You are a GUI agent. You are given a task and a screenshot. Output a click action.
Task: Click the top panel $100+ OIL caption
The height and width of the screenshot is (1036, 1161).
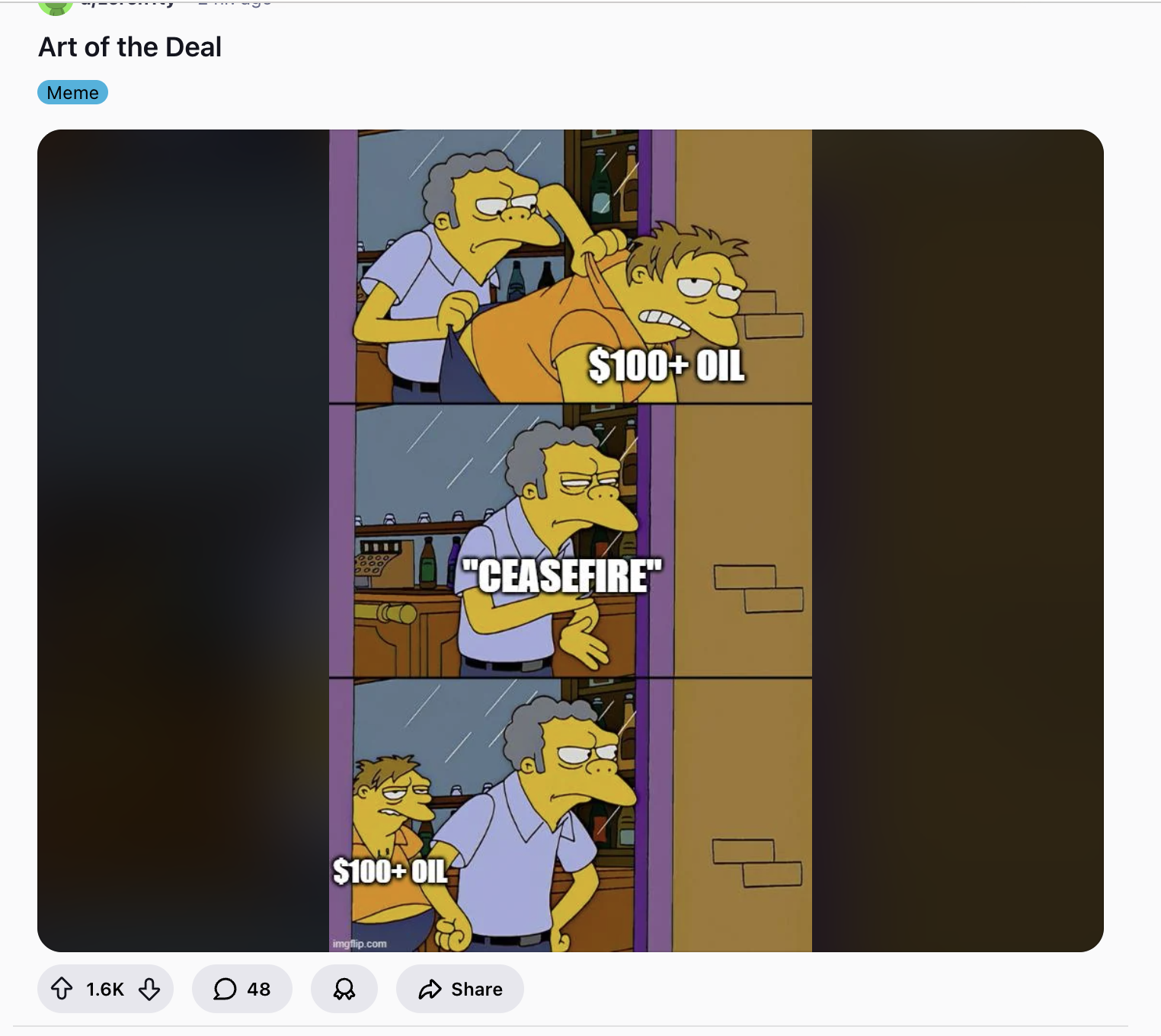(667, 365)
